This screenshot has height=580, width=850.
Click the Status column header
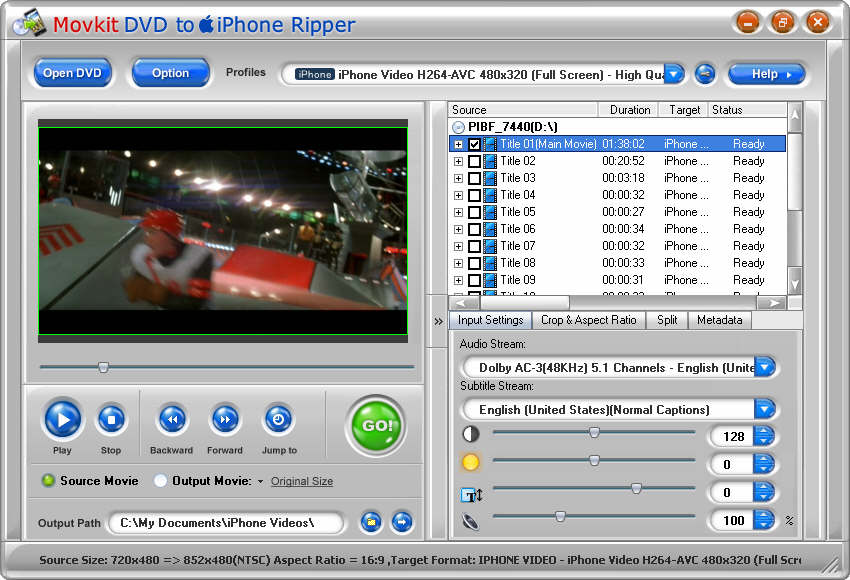748,109
